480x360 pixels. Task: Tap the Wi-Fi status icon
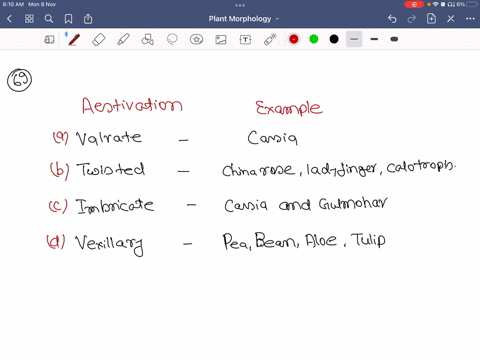tap(436, 4)
